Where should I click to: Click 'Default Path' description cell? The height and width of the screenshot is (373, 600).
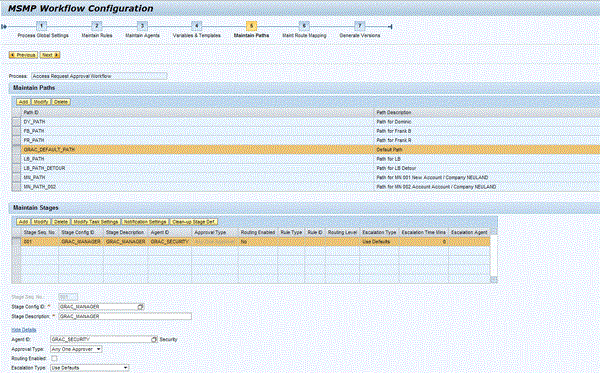(x=486, y=150)
